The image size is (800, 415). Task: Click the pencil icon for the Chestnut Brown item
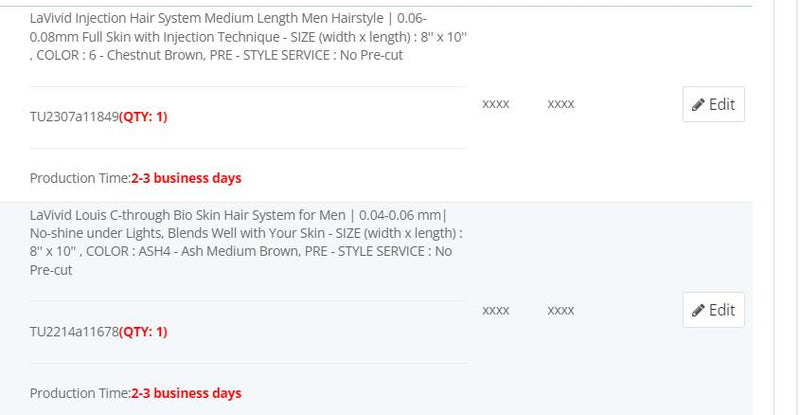coord(698,105)
